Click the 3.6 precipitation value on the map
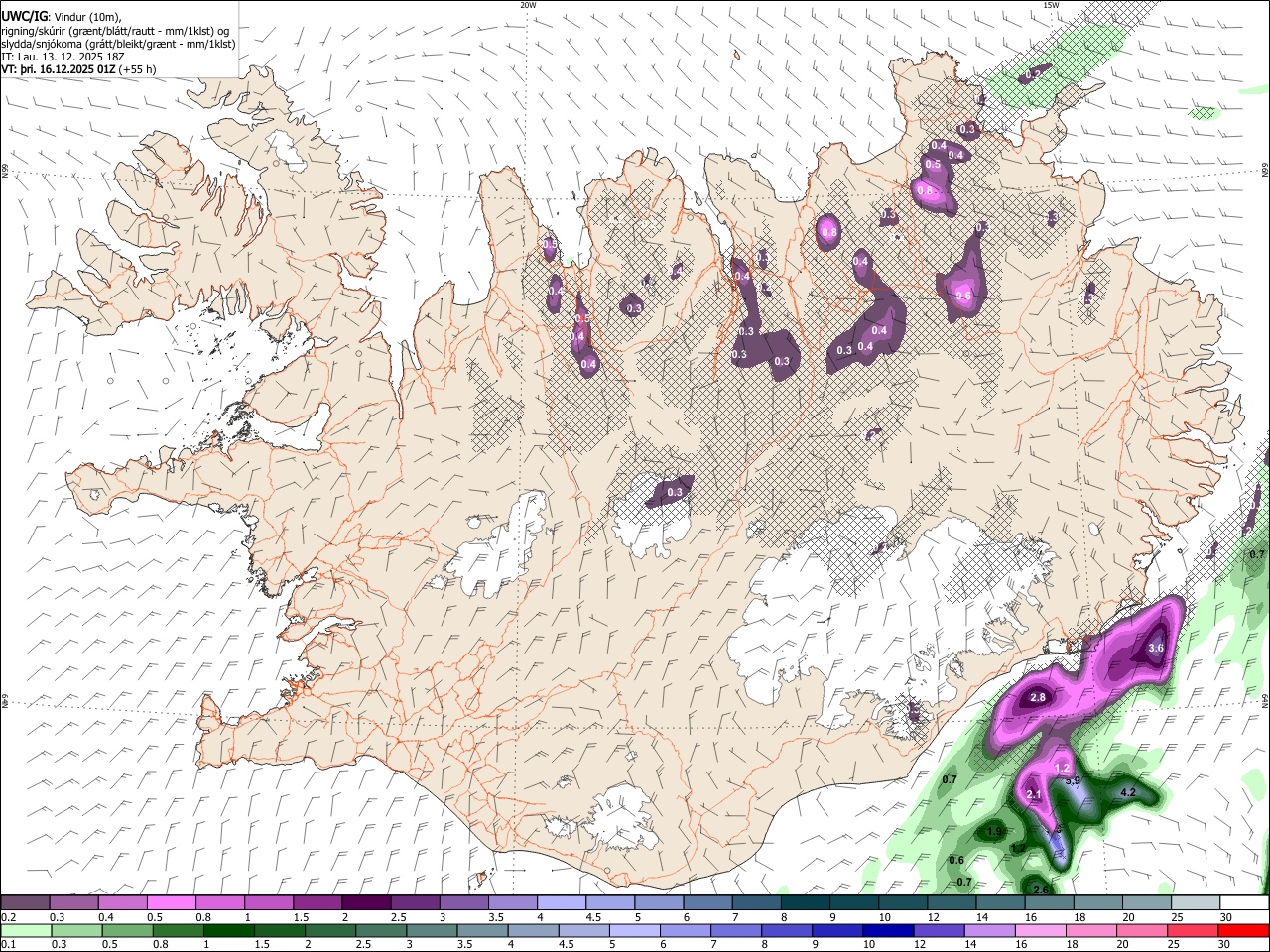 coord(1155,648)
